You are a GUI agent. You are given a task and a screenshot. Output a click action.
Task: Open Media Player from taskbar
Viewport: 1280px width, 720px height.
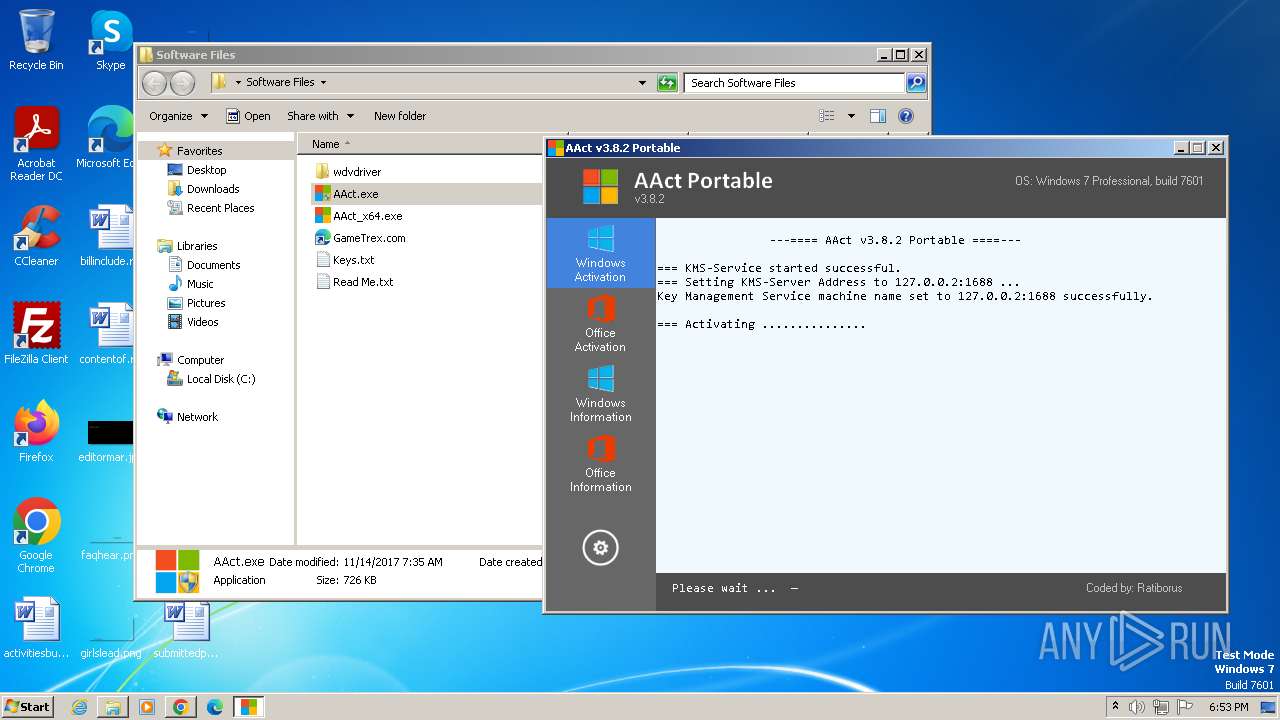[x=147, y=707]
